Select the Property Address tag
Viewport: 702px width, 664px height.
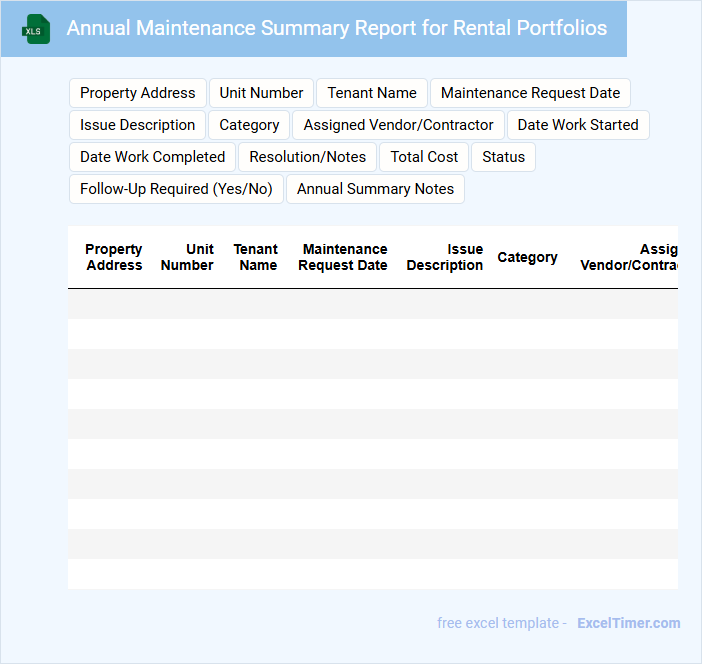click(138, 93)
